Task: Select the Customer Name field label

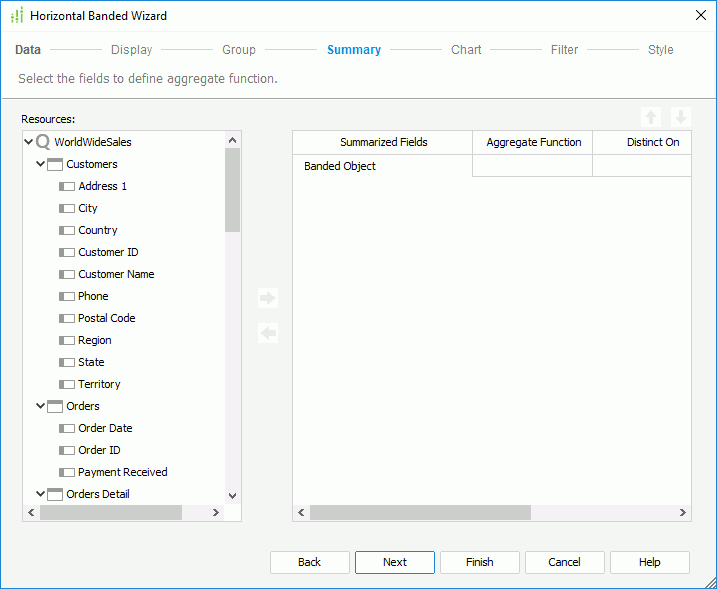Action: pos(116,274)
